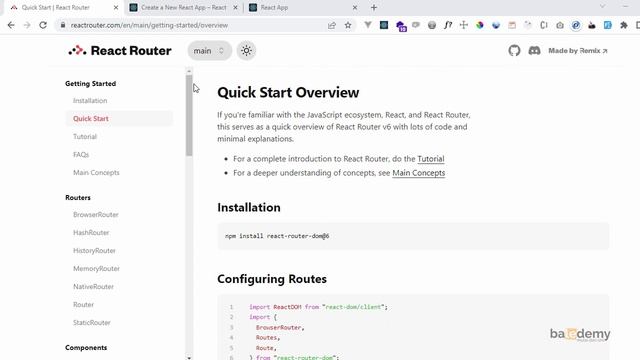
Task: Click the Quick Start Overview heading
Action: pyautogui.click(x=288, y=93)
